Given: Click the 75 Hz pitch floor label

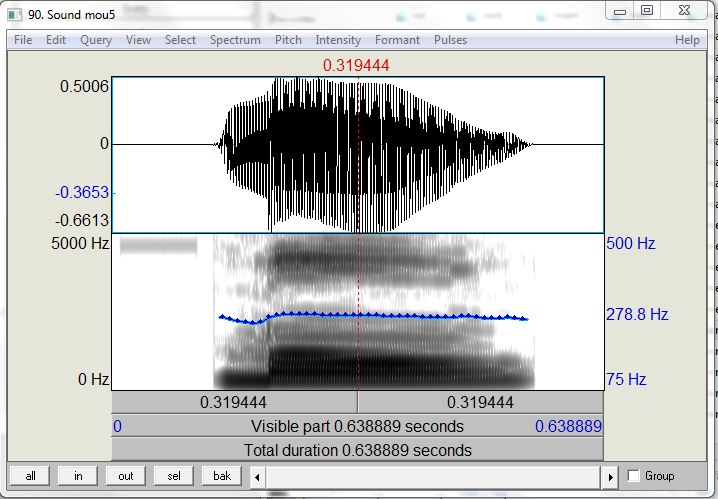Looking at the screenshot, I should tap(626, 379).
